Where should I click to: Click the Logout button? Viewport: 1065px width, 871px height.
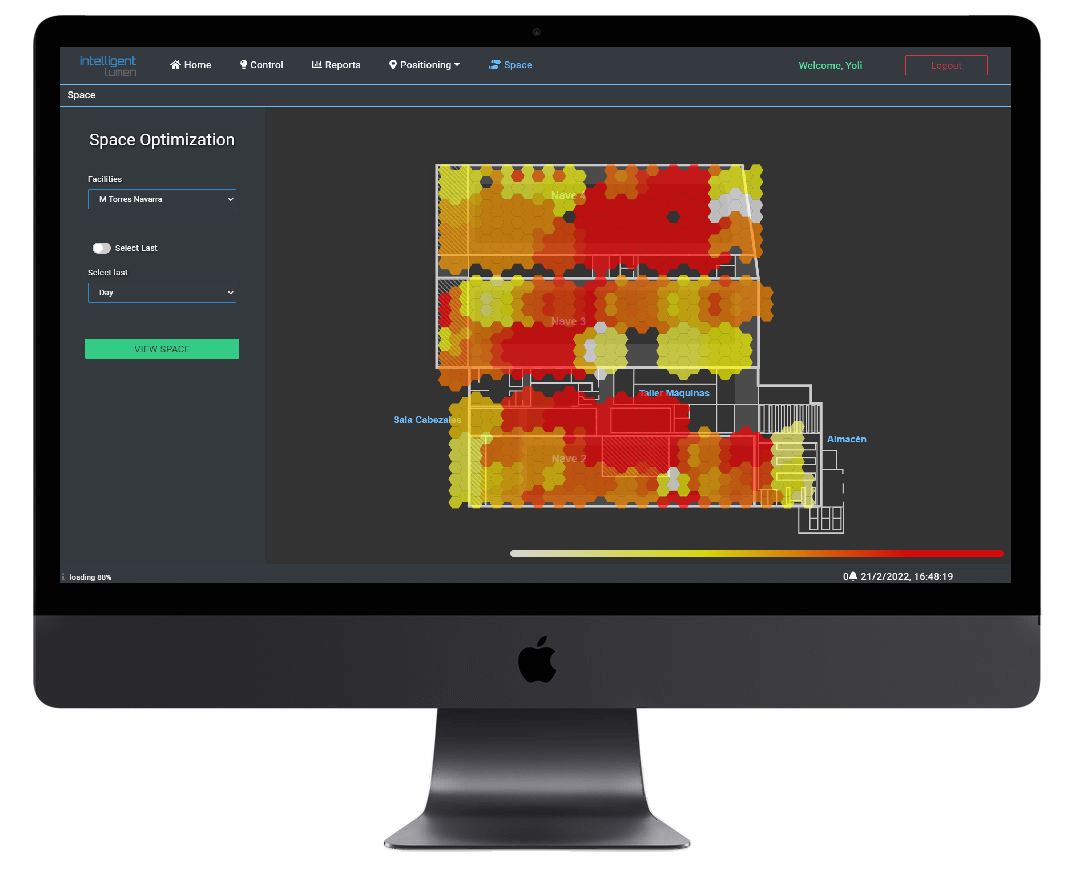(x=946, y=65)
